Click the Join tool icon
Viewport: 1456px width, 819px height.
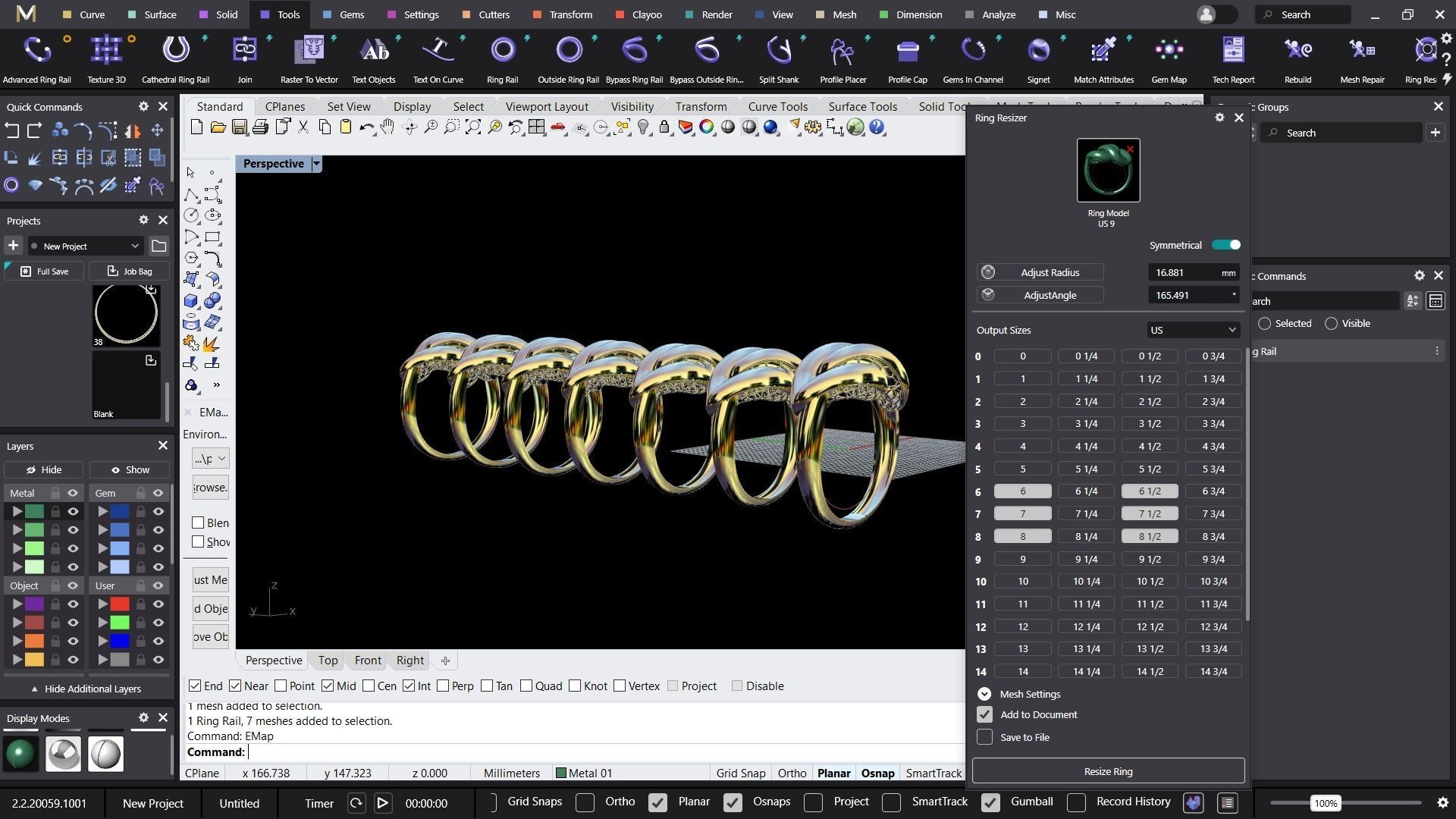click(x=244, y=59)
